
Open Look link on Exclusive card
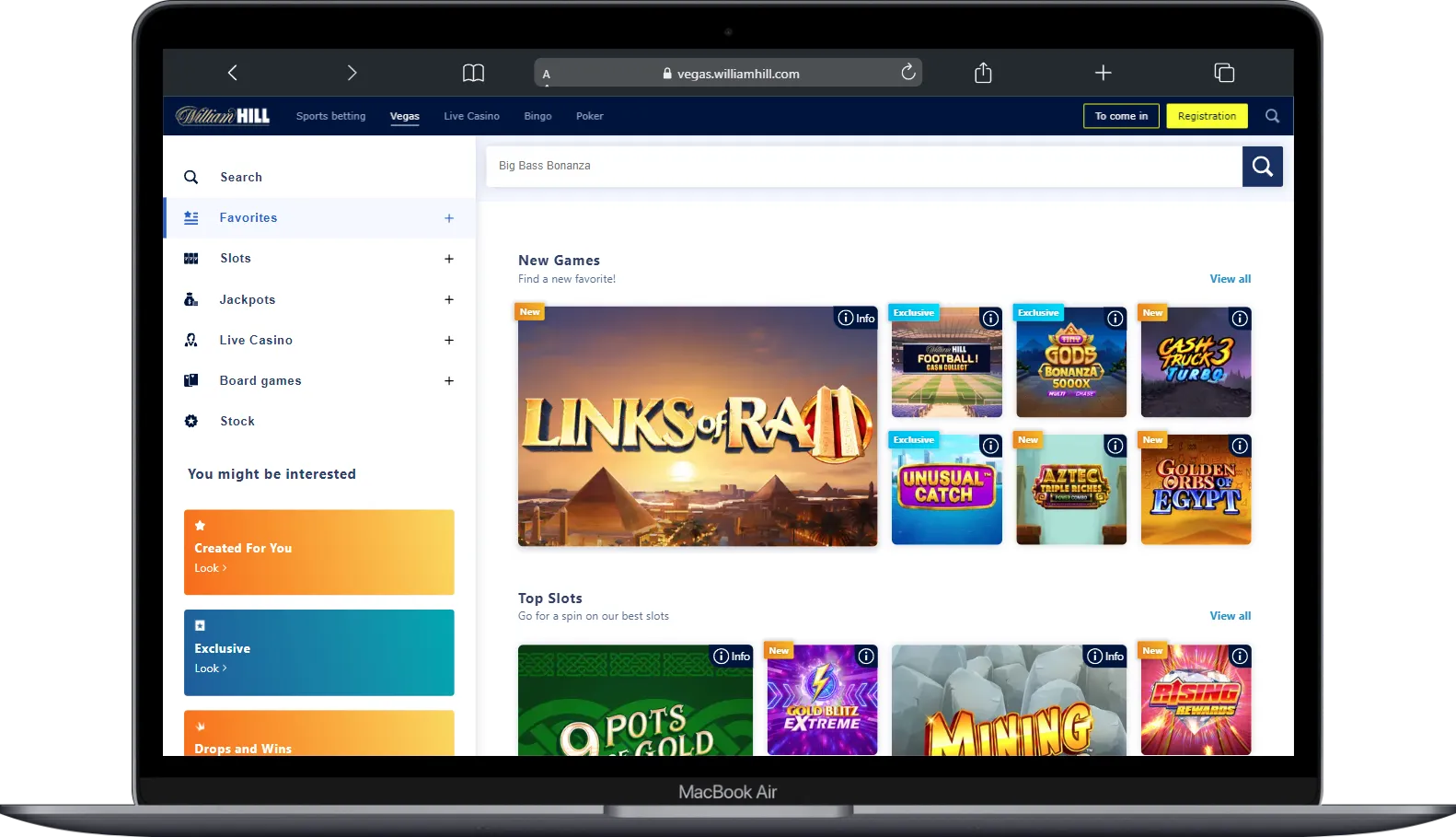tap(210, 668)
